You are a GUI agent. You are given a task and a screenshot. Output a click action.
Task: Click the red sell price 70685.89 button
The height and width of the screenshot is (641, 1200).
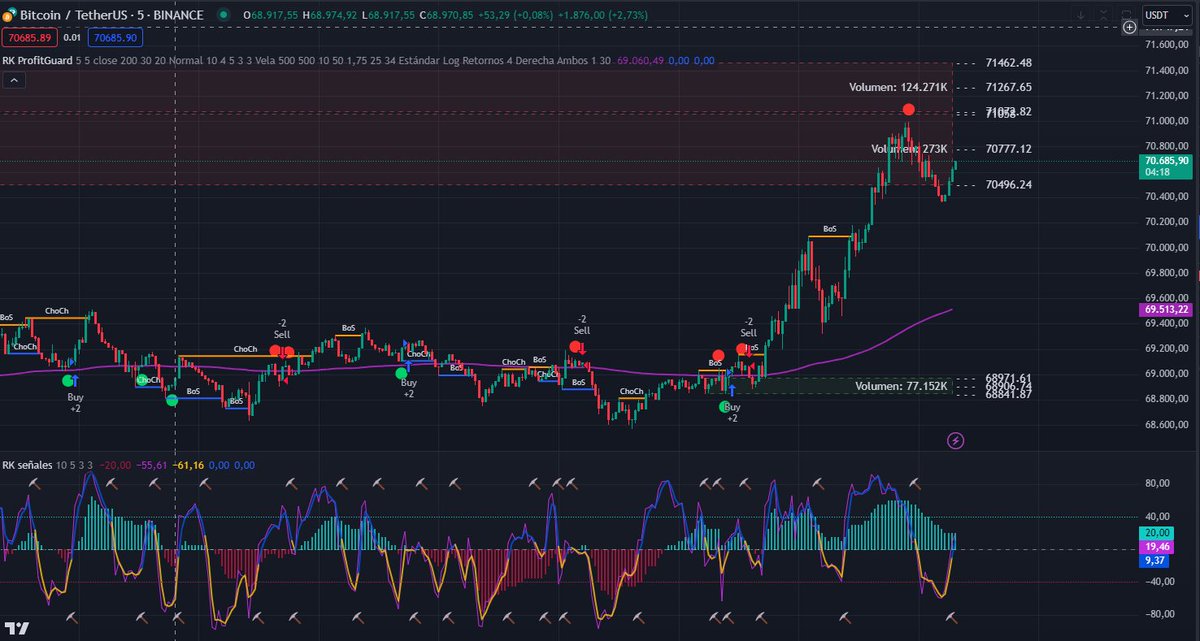point(29,37)
